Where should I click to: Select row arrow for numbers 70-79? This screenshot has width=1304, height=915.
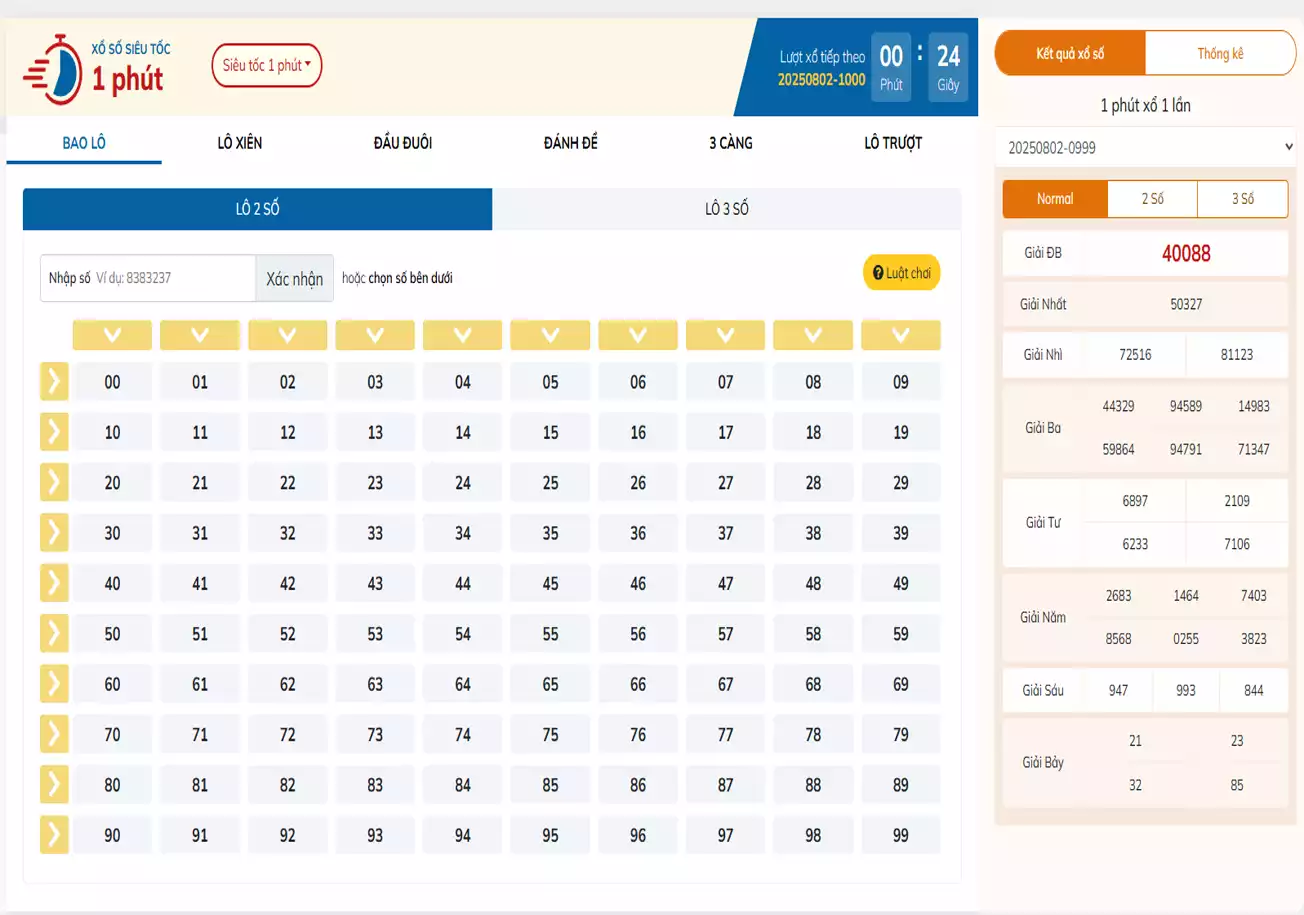(x=54, y=734)
